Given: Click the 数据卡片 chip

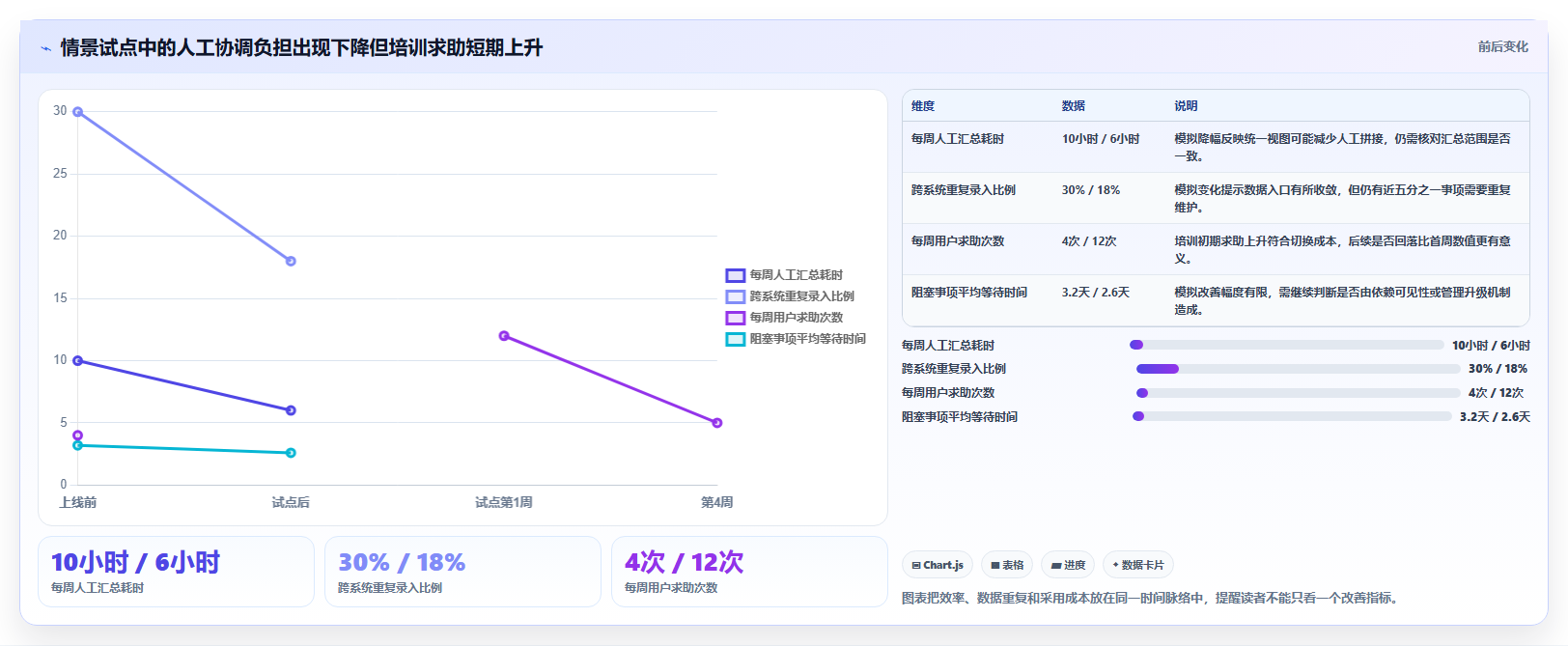Looking at the screenshot, I should pos(1138,565).
